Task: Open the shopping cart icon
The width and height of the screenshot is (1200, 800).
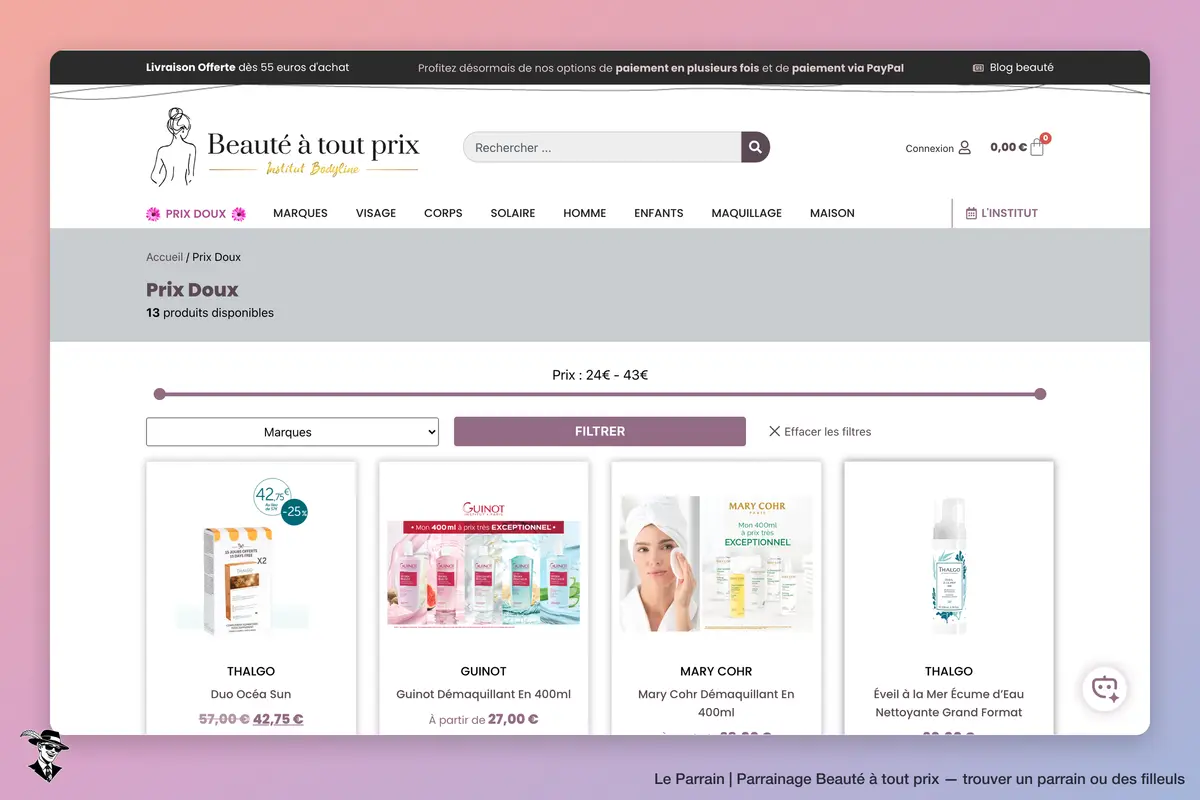Action: pyautogui.click(x=1037, y=147)
